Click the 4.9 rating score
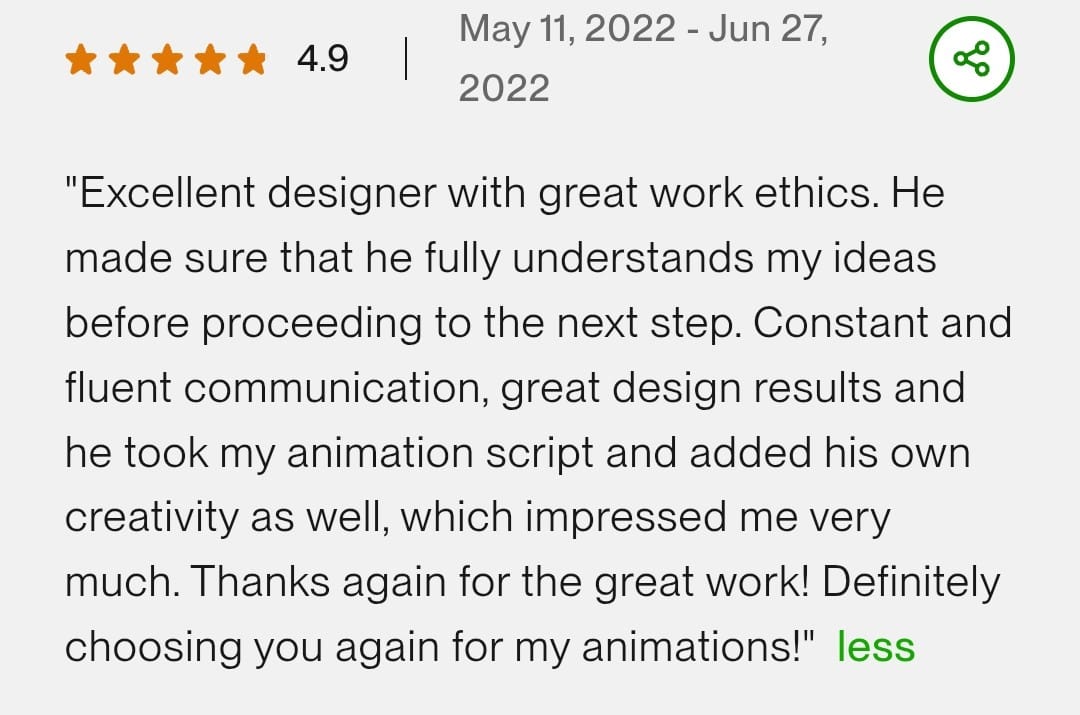 (322, 59)
